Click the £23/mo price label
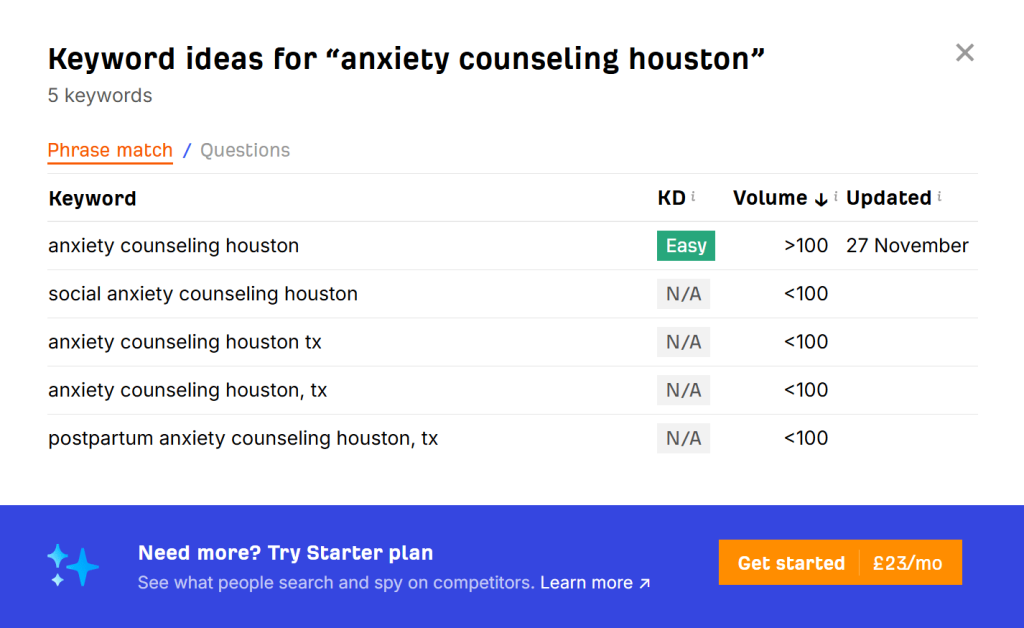The width and height of the screenshot is (1024, 628). click(908, 562)
